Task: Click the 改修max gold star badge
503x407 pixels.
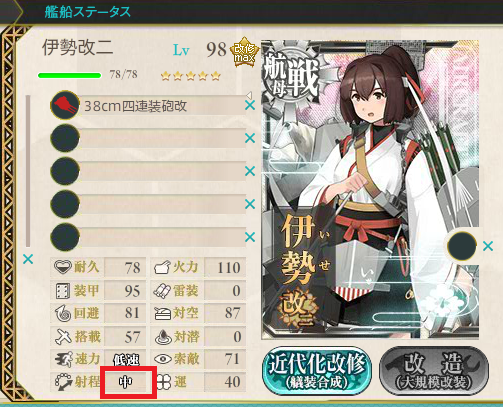Action: [x=245, y=52]
